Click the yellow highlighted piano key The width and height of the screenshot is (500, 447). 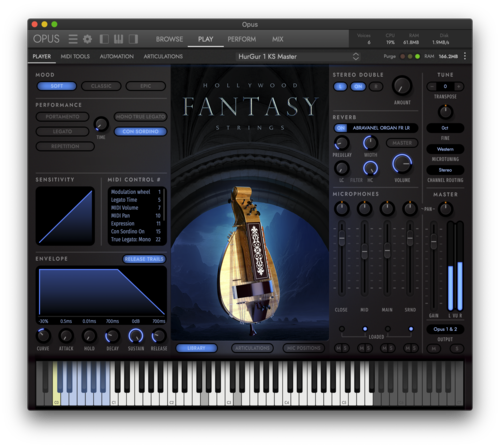[x=56, y=383]
